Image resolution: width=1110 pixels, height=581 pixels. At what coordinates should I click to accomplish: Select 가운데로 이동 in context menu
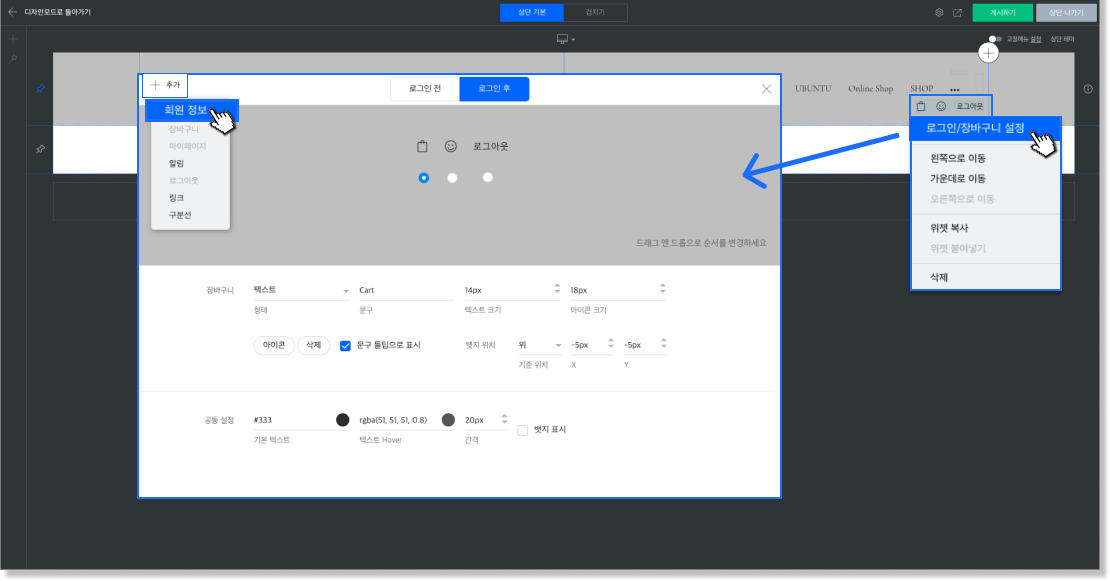[x=958, y=179]
